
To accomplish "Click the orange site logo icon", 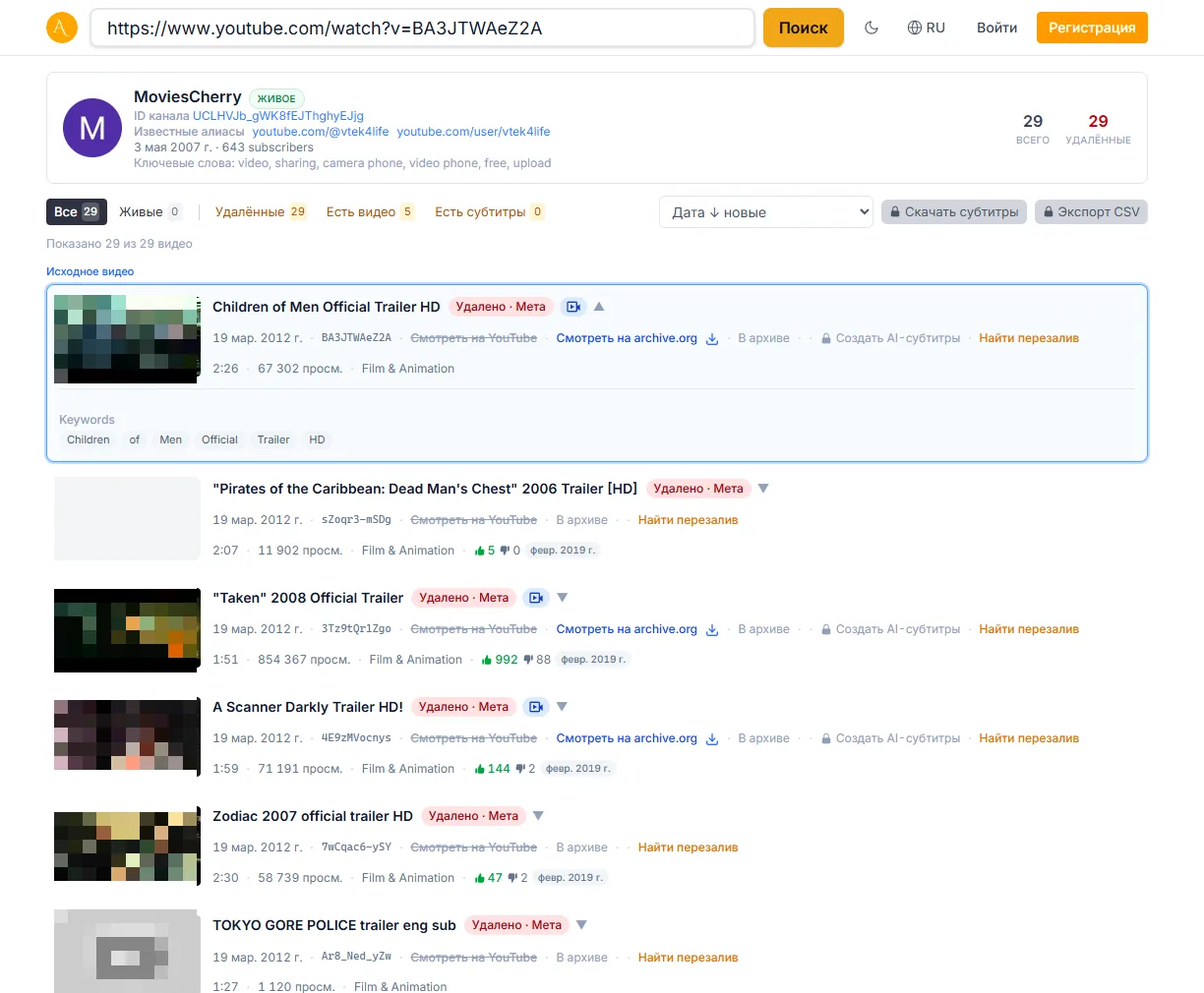I will point(62,28).
